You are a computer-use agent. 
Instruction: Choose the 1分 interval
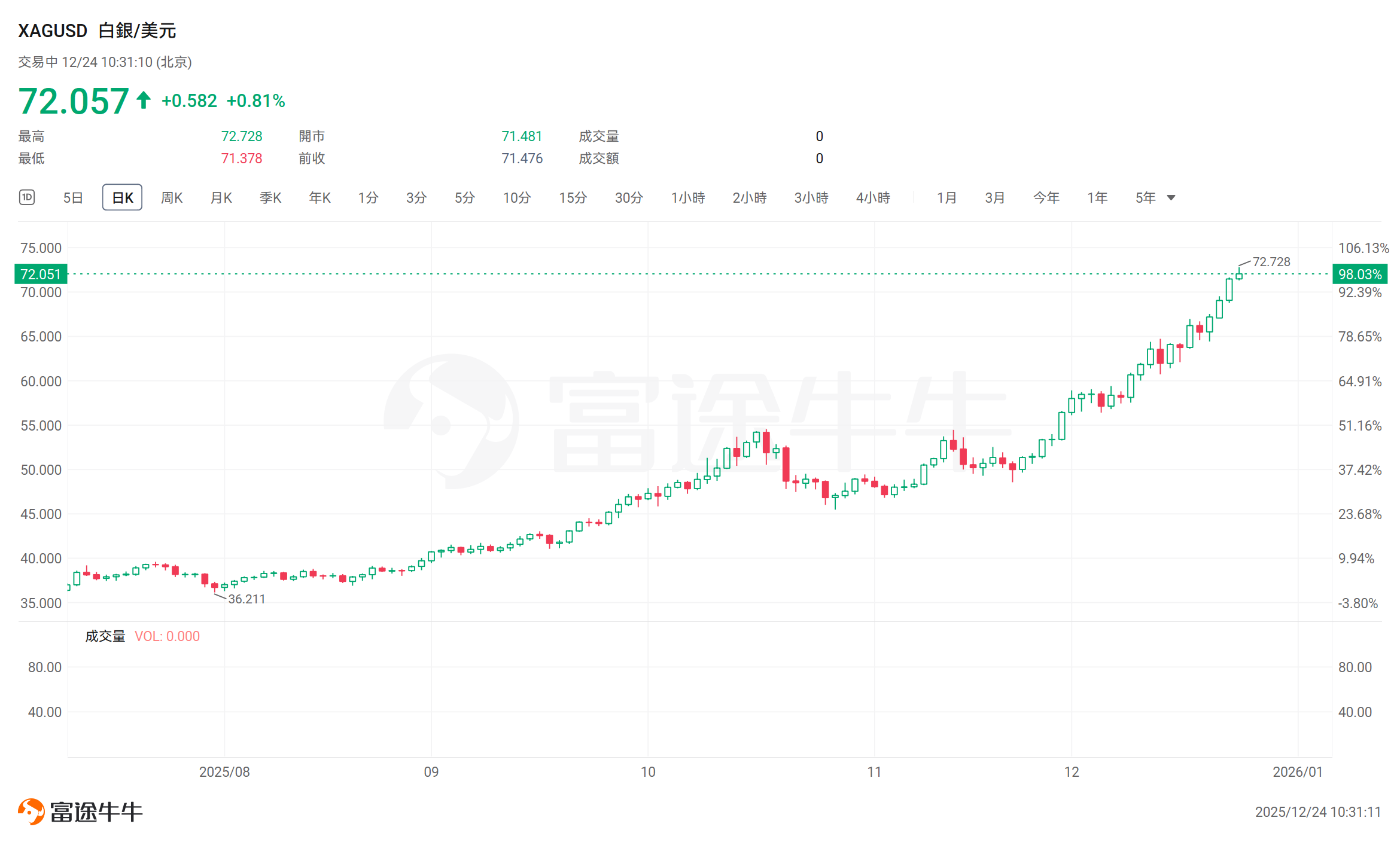coord(368,198)
